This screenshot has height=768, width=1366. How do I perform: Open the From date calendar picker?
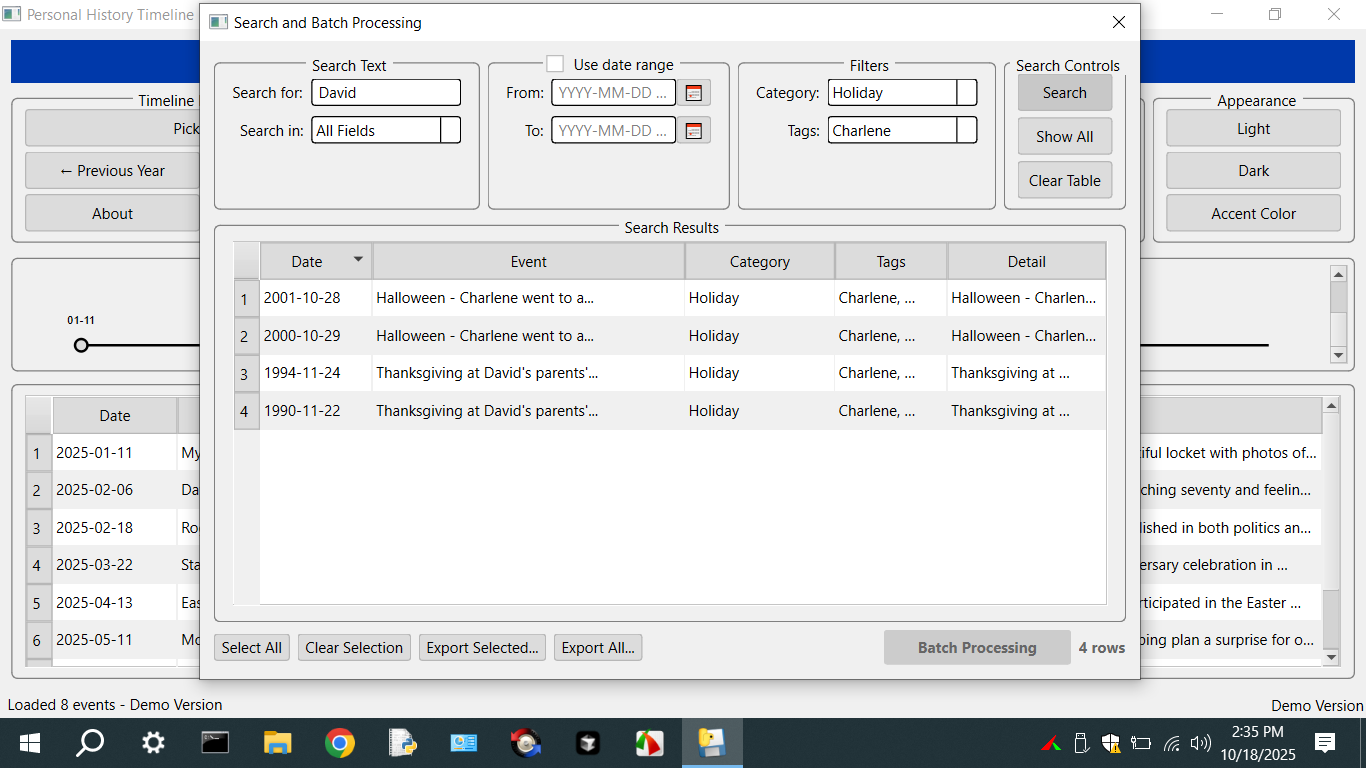pyautogui.click(x=694, y=93)
